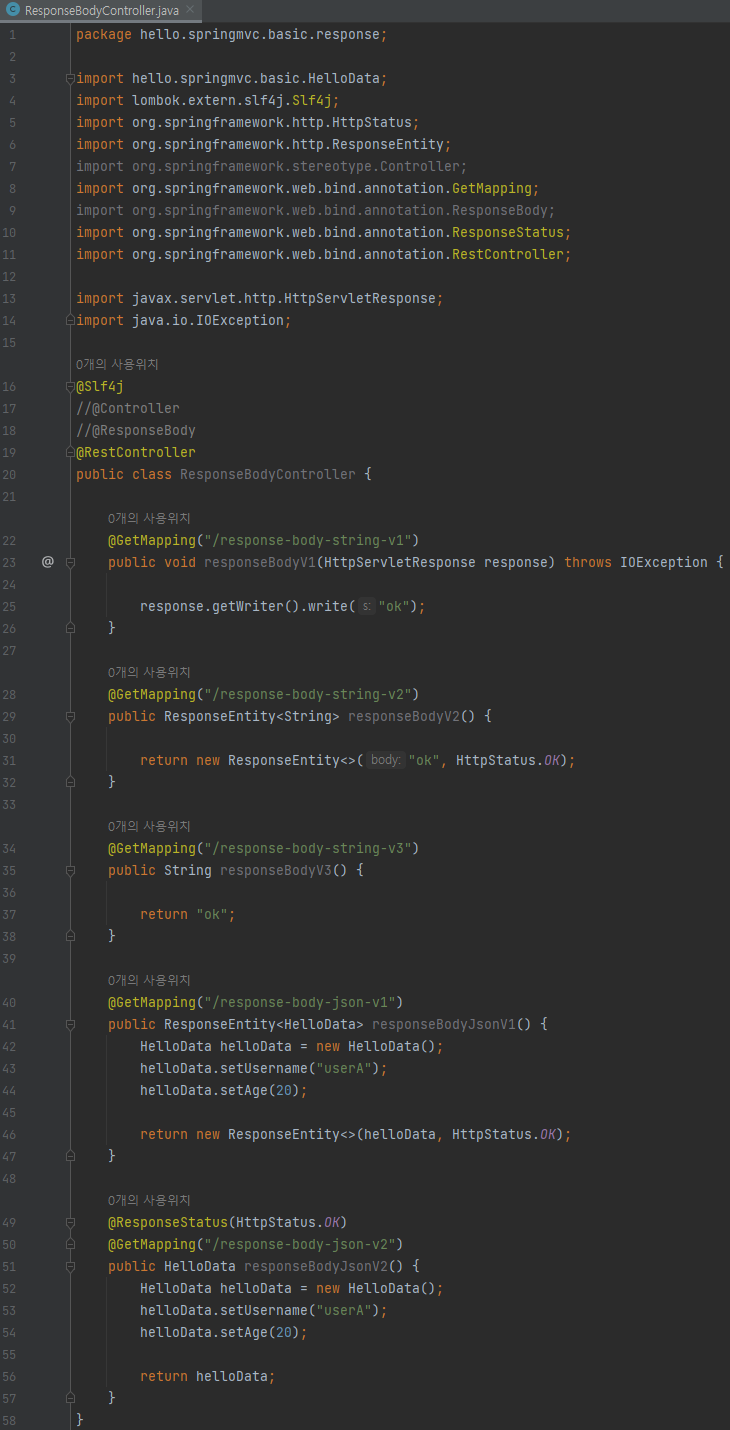This screenshot has height=1430, width=730.
Task: Click the commented //@ResponseBody line
Action: pos(136,430)
